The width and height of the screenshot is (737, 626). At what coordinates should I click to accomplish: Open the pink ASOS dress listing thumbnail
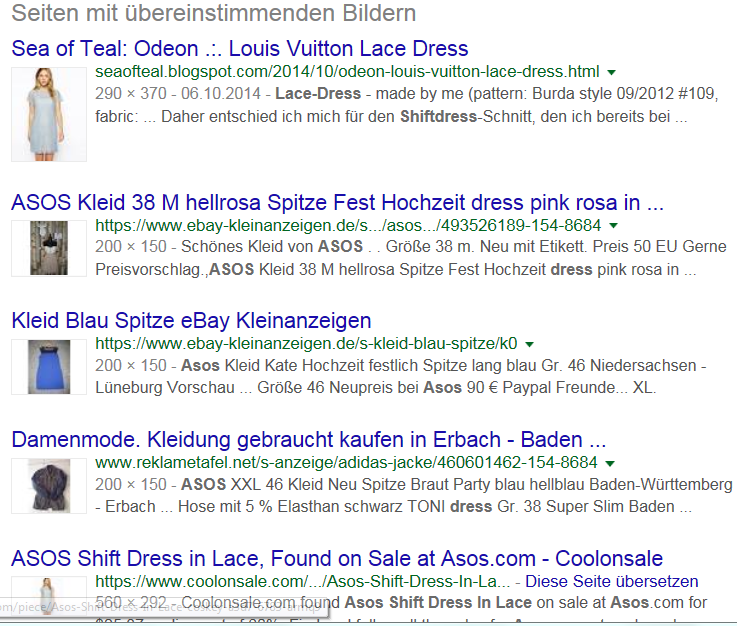[49, 248]
